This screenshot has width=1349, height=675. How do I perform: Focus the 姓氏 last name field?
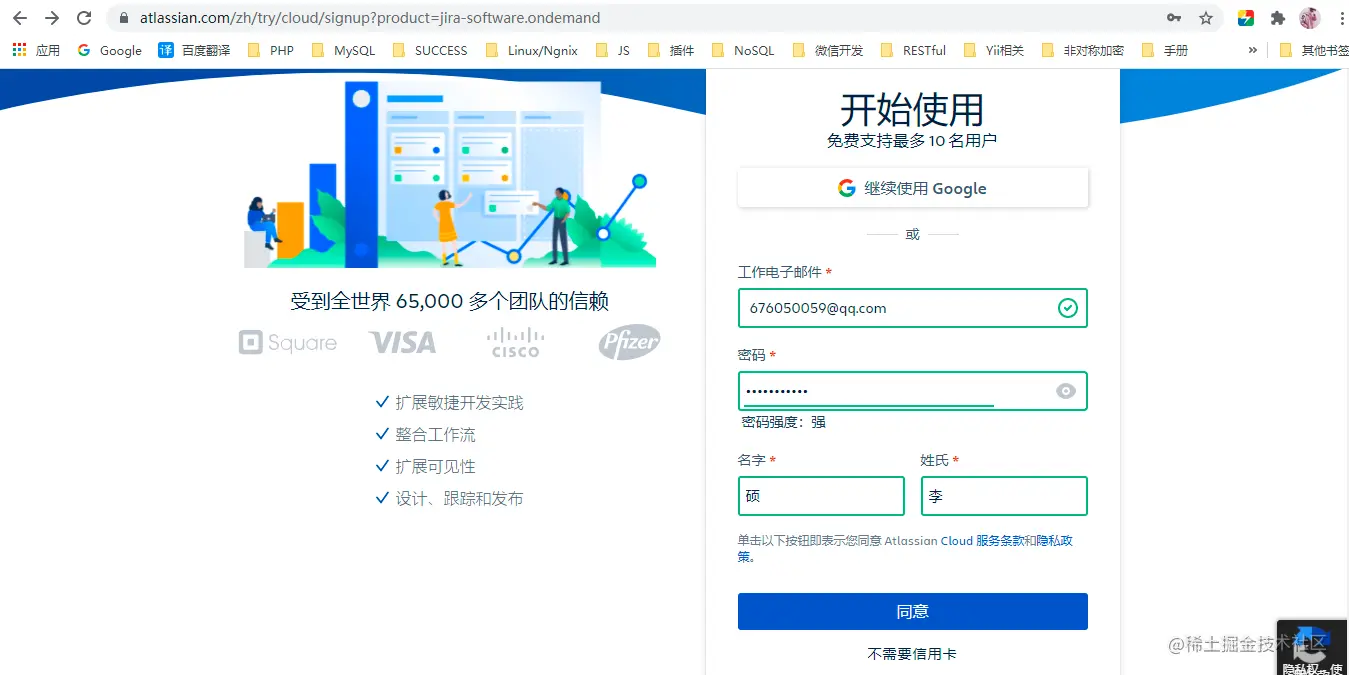tap(1004, 496)
